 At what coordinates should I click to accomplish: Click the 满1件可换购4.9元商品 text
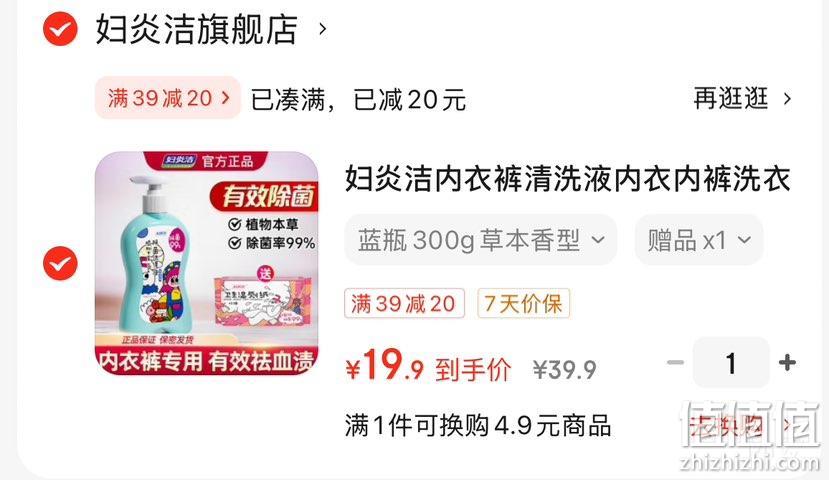(x=478, y=426)
